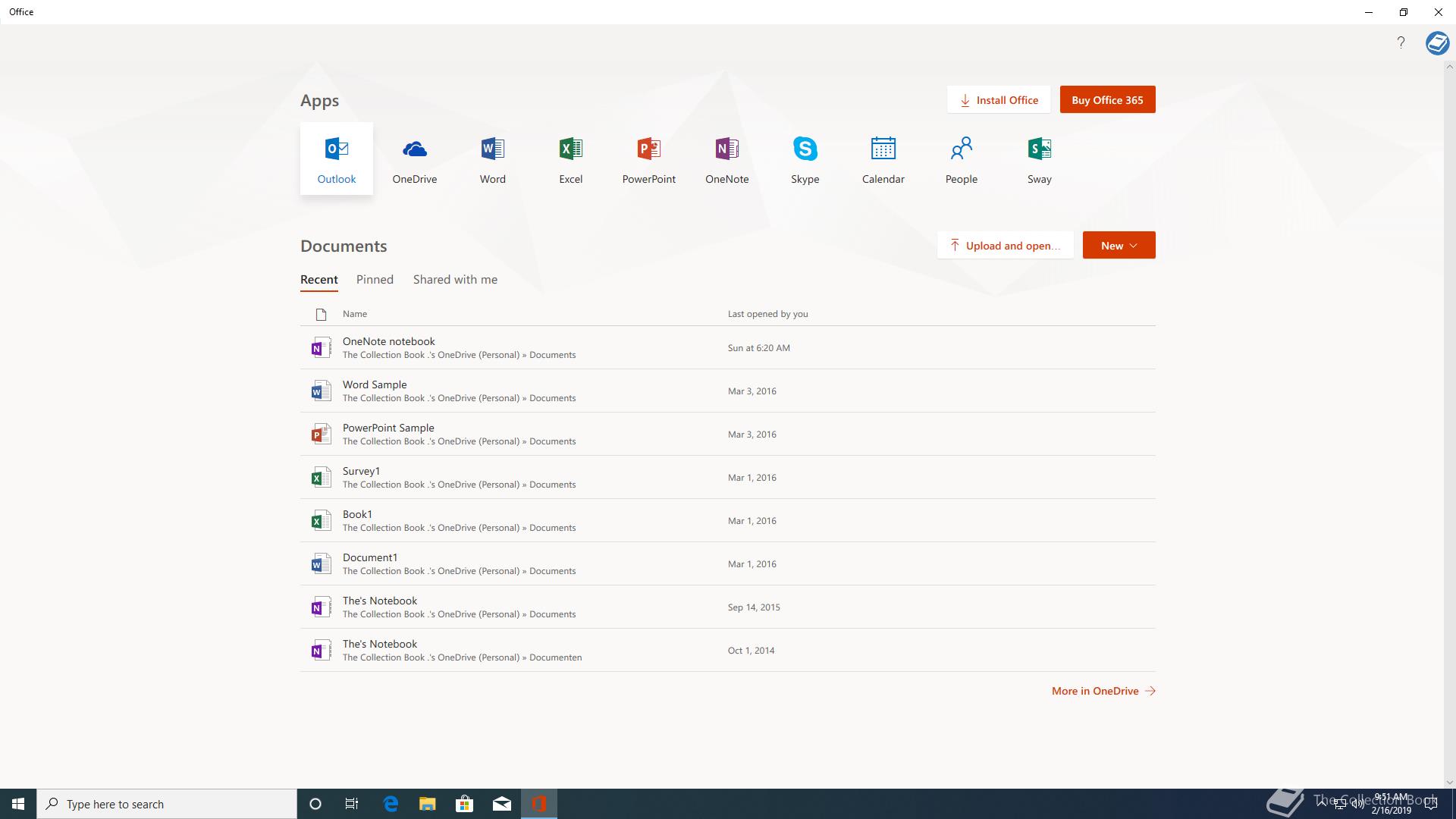
Task: Click the Type here to search box
Action: pos(167,804)
